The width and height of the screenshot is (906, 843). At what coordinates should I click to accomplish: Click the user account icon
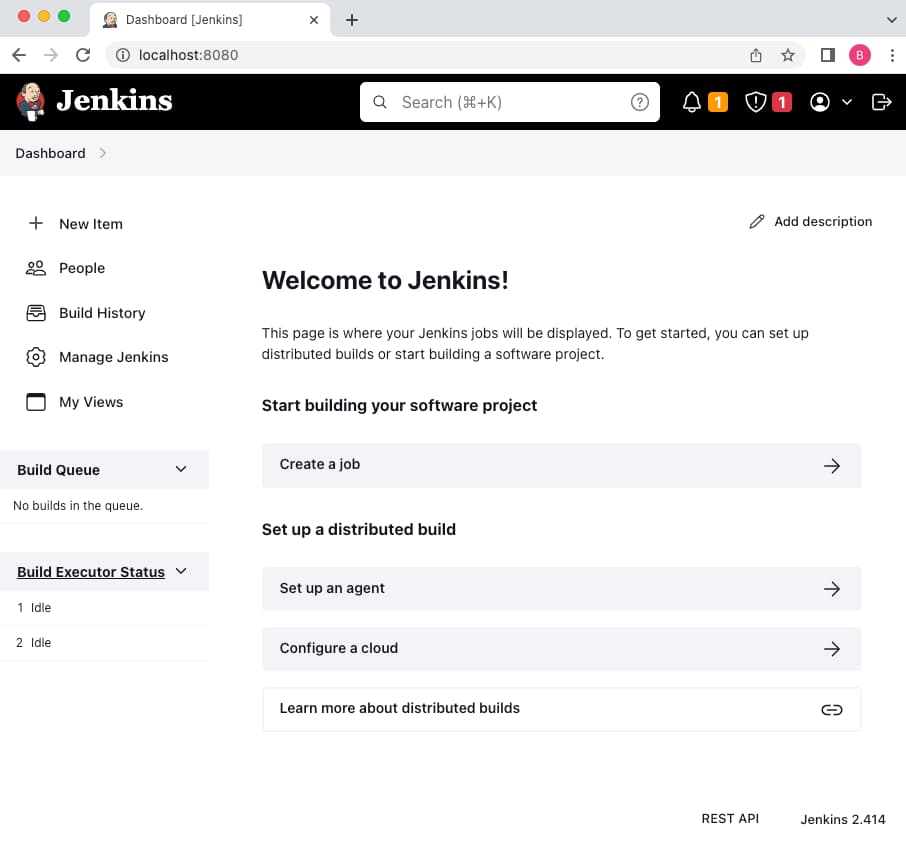tap(820, 102)
